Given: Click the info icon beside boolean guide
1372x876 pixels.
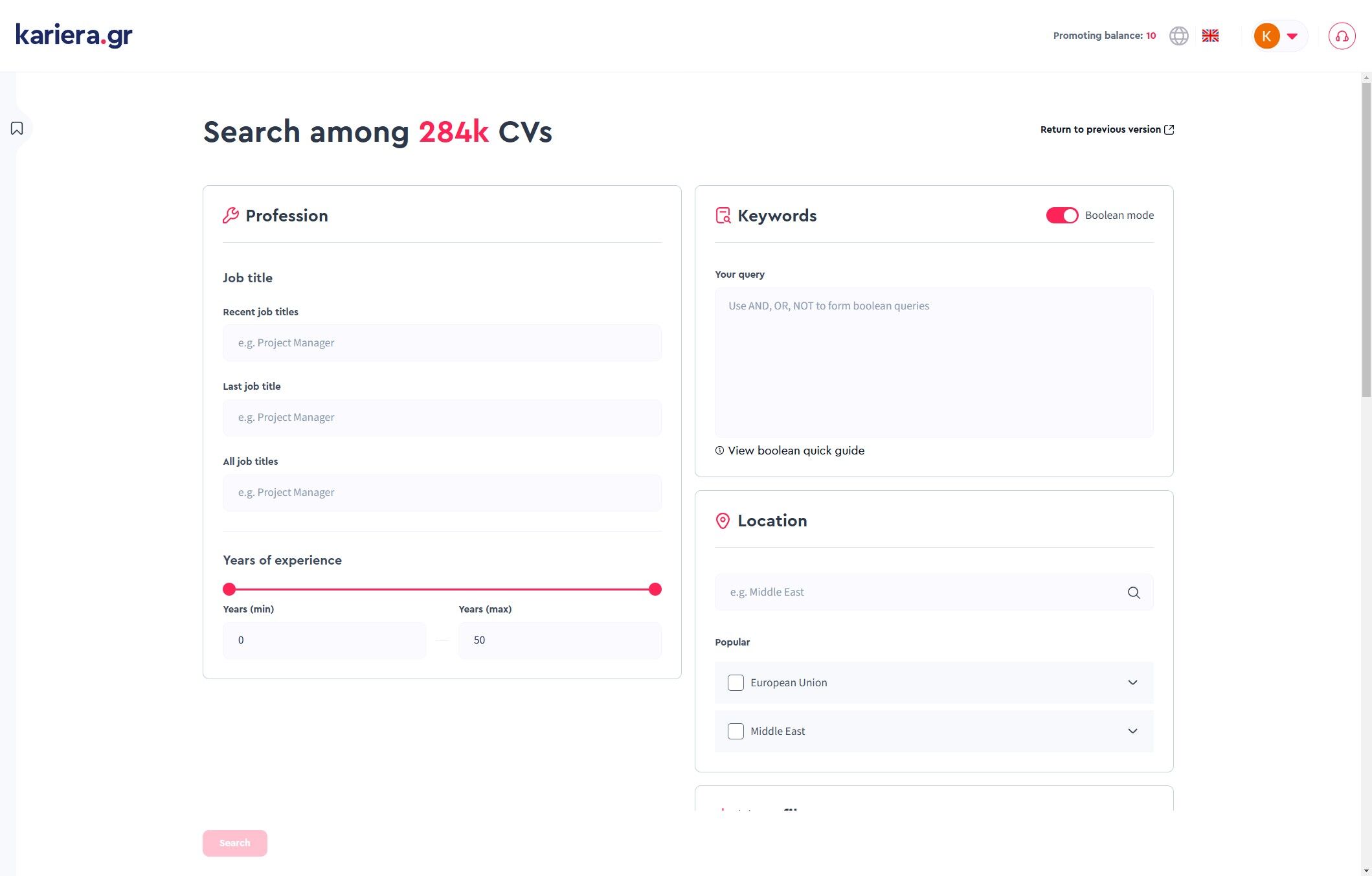Looking at the screenshot, I should tap(719, 451).
